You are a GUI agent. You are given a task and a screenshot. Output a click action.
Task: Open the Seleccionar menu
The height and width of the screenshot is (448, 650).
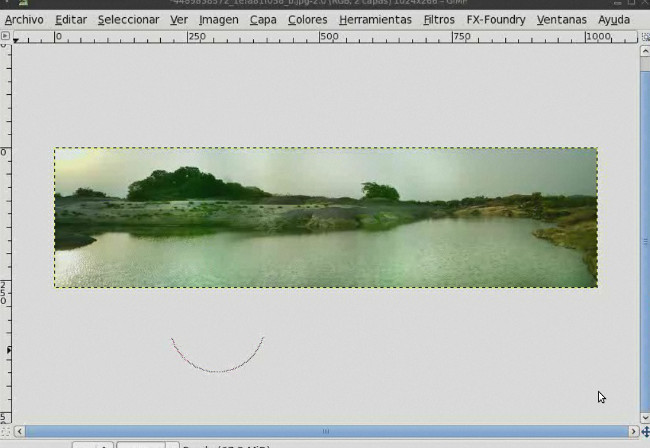tap(128, 19)
